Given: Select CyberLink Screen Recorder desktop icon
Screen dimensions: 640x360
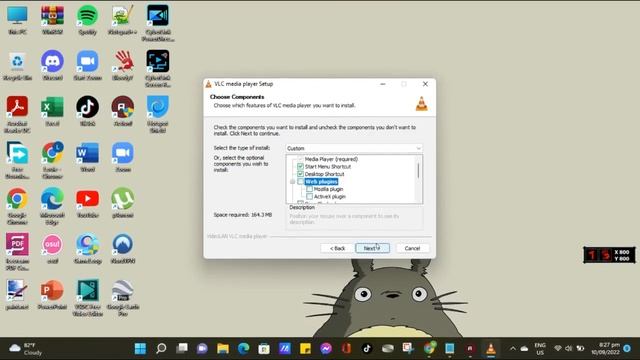Looking at the screenshot, I should [158, 69].
